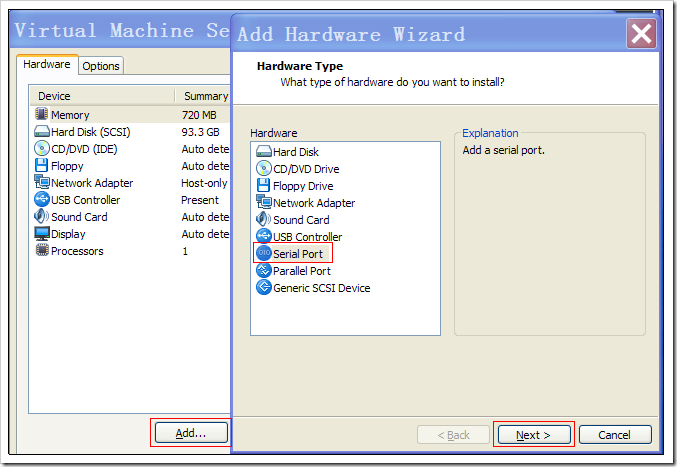The height and width of the screenshot is (467, 677).
Task: Click the "Present" USB summary value
Action: [200, 200]
